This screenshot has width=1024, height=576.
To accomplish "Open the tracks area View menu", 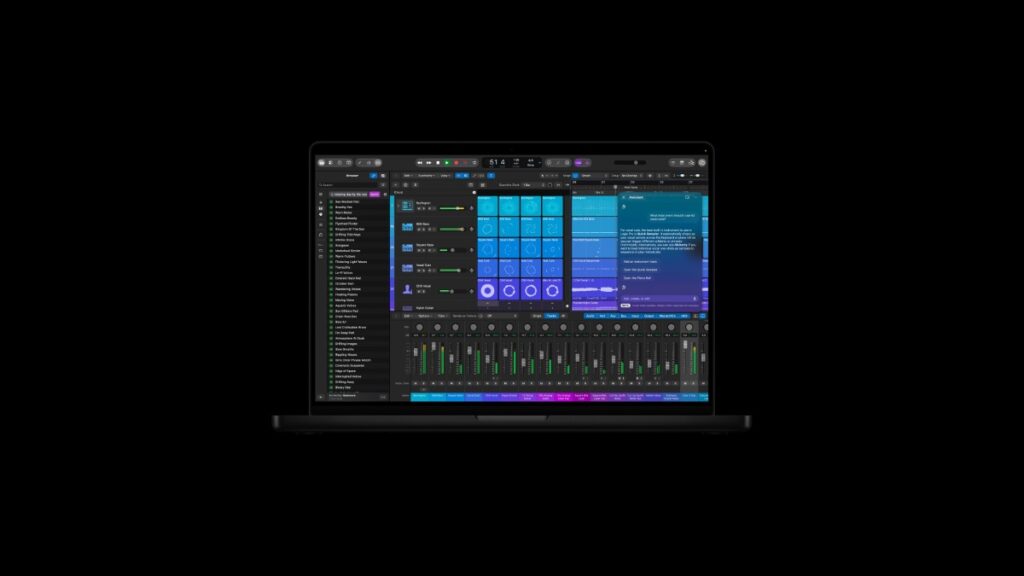I will (445, 176).
